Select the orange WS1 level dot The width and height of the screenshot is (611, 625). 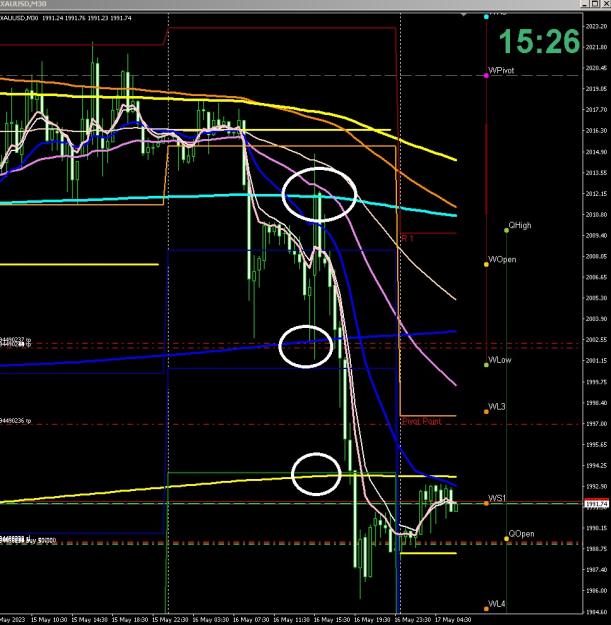click(486, 503)
